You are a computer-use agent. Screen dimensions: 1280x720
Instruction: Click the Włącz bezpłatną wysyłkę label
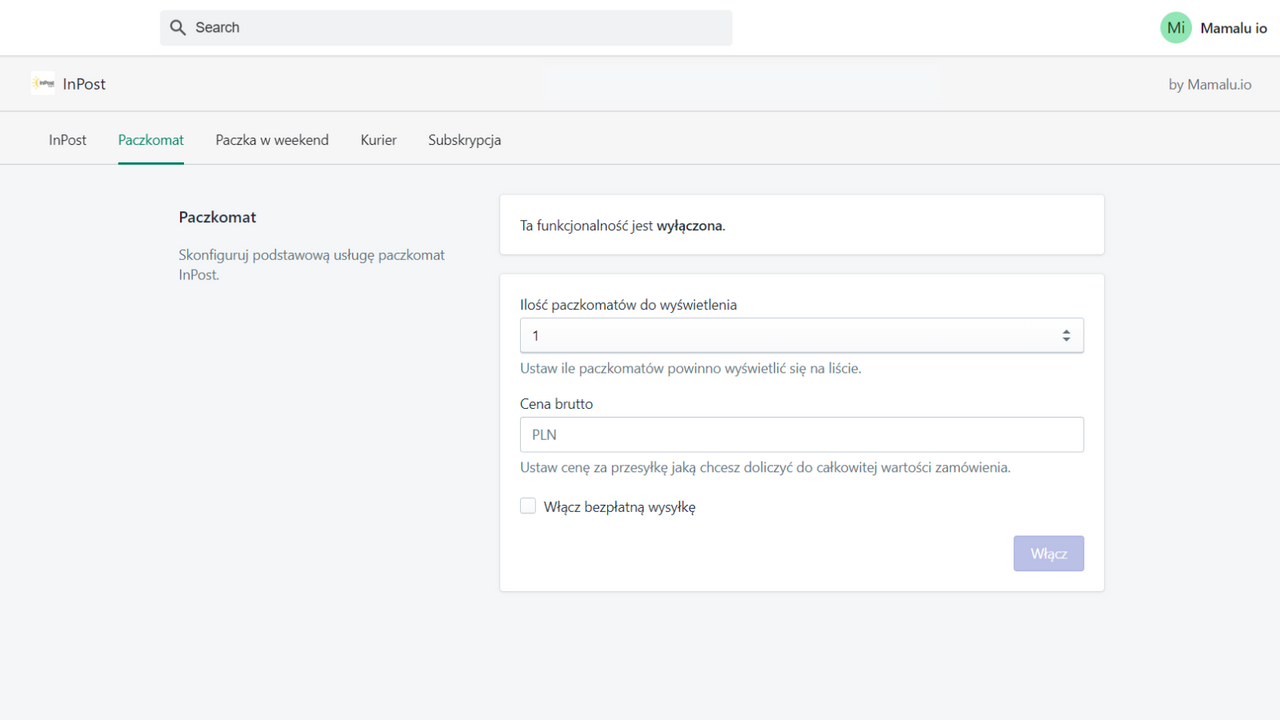(x=620, y=507)
